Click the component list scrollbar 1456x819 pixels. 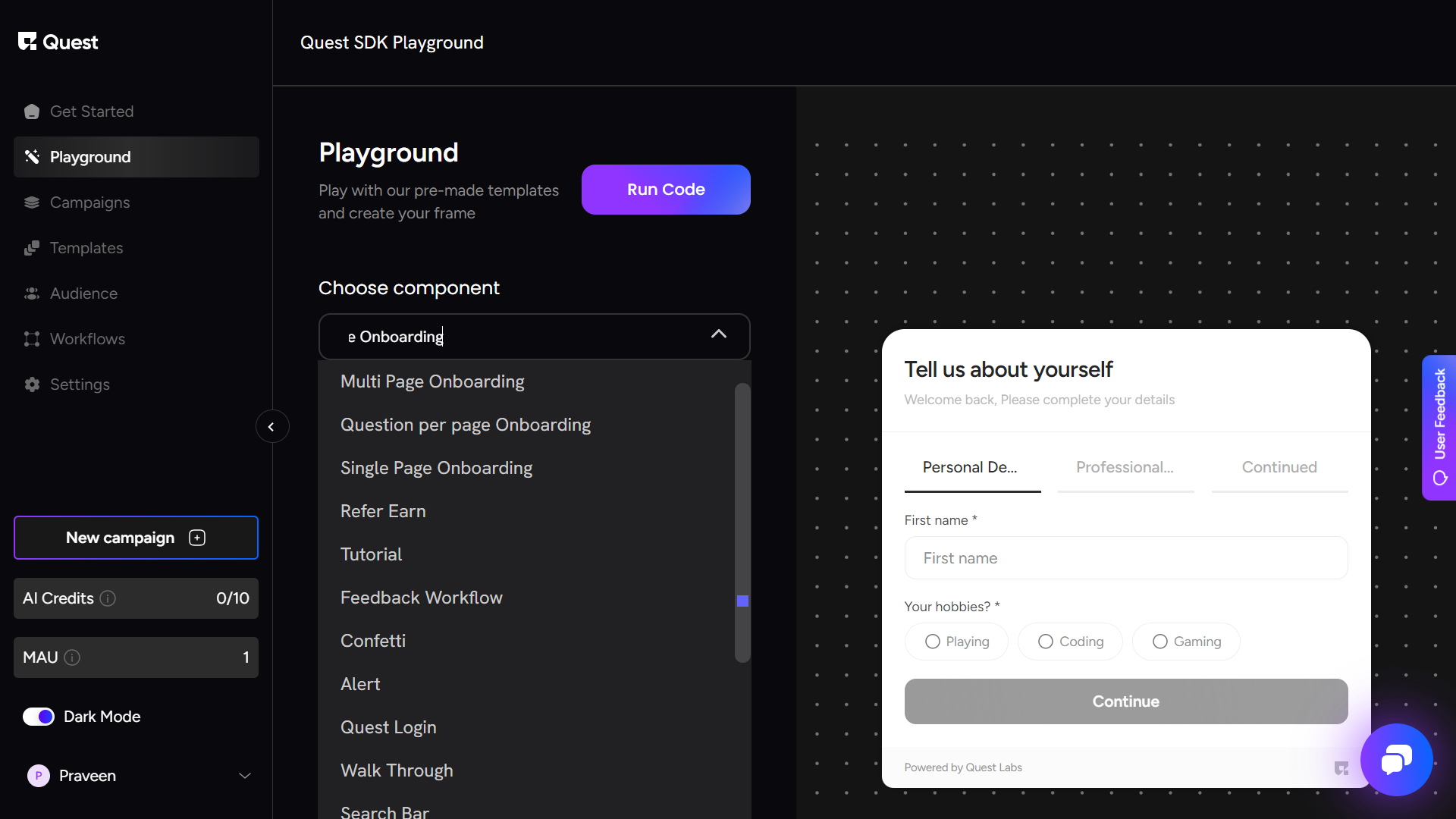(742, 523)
